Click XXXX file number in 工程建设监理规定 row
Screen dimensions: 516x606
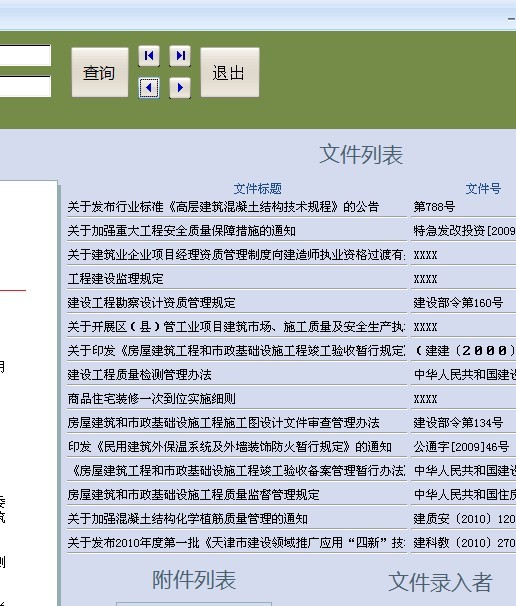click(463, 279)
